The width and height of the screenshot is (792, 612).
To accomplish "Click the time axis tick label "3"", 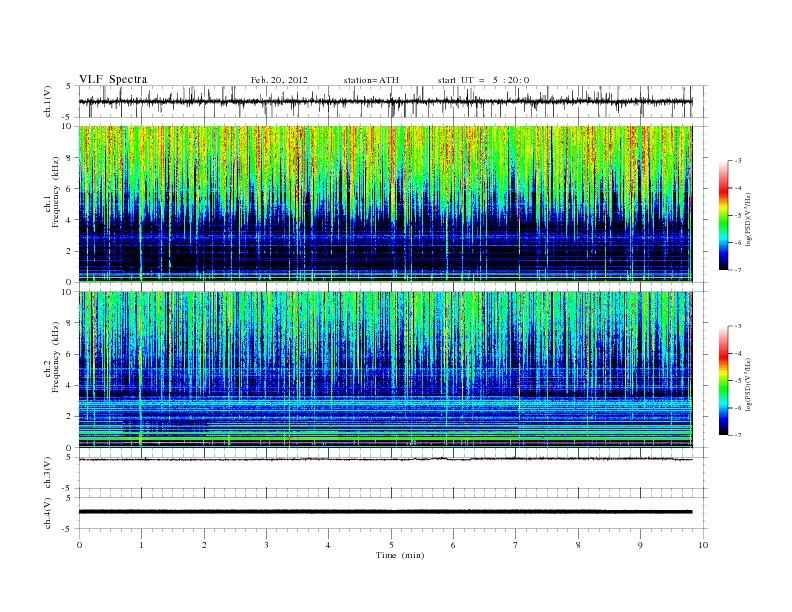I will [x=266, y=545].
